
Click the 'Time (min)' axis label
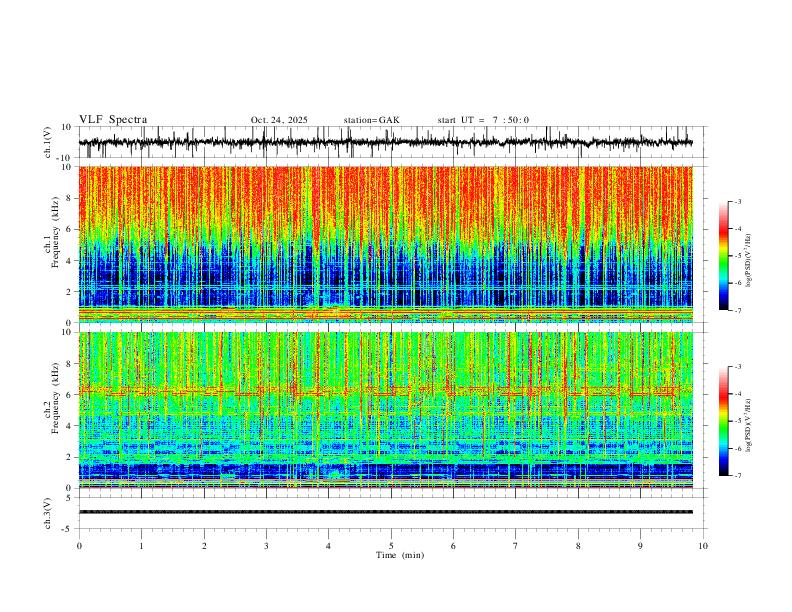point(400,555)
